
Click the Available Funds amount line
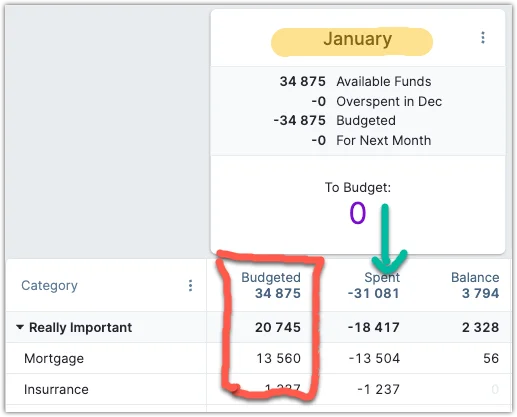point(355,81)
